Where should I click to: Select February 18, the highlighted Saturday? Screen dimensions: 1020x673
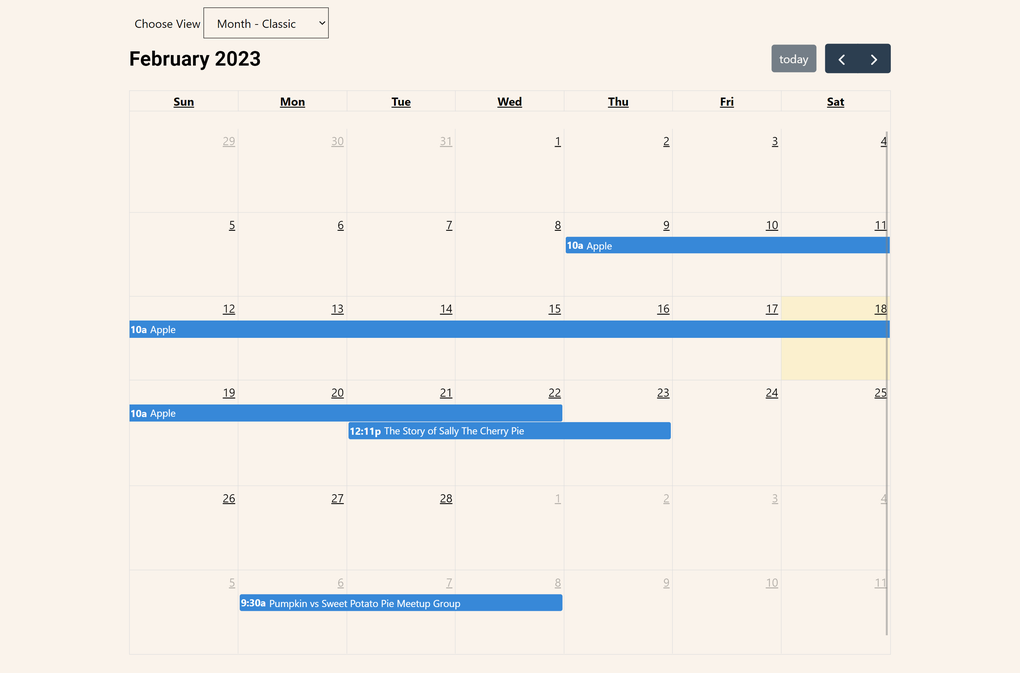(x=881, y=308)
